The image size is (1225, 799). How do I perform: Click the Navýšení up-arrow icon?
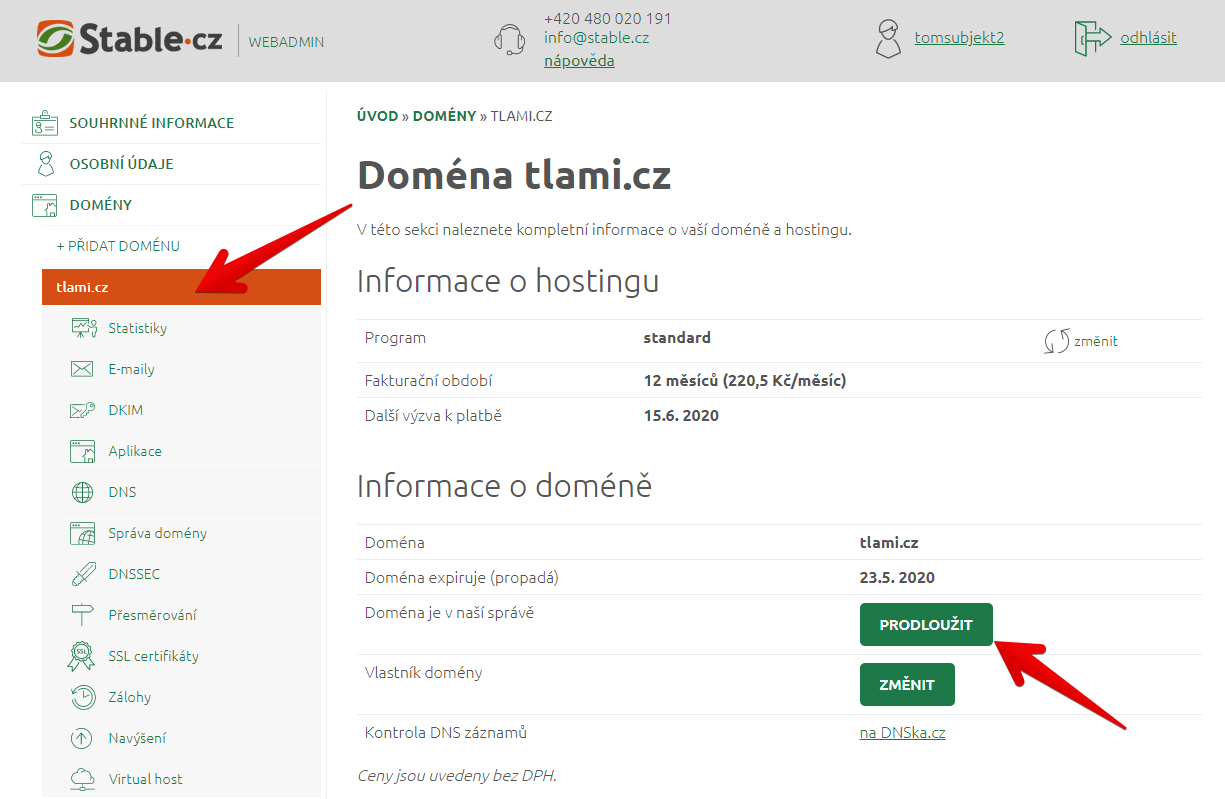pos(82,738)
